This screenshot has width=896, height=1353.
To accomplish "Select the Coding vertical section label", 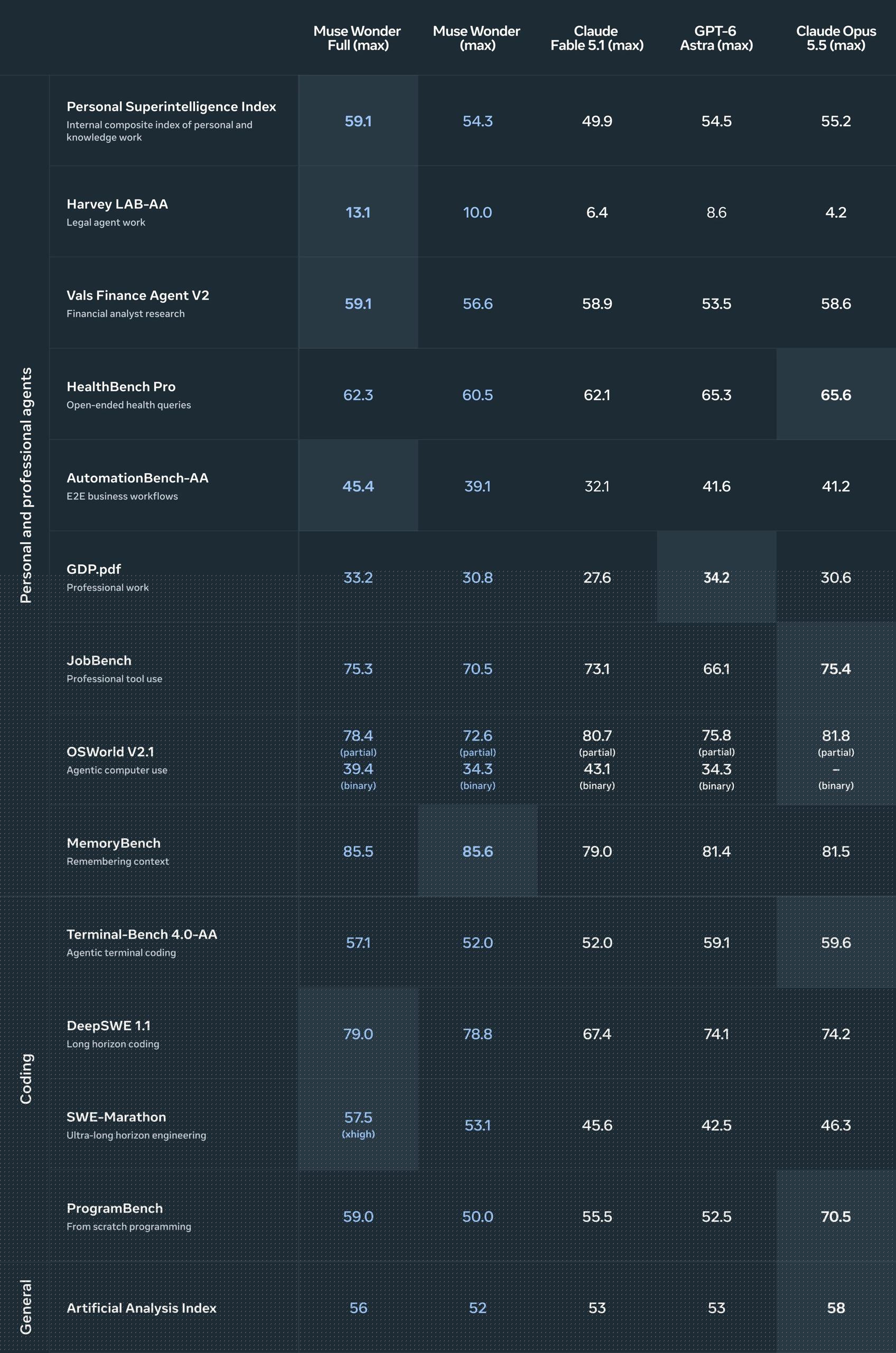I will (x=26, y=1079).
